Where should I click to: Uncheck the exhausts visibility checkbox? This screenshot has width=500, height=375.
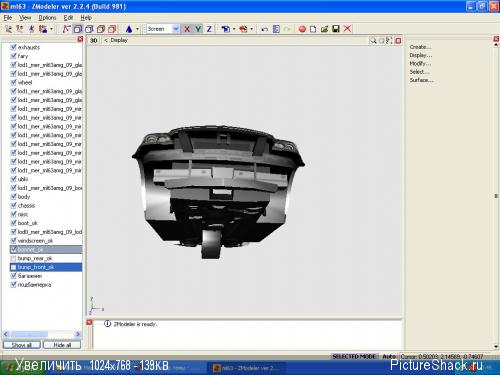click(x=13, y=47)
